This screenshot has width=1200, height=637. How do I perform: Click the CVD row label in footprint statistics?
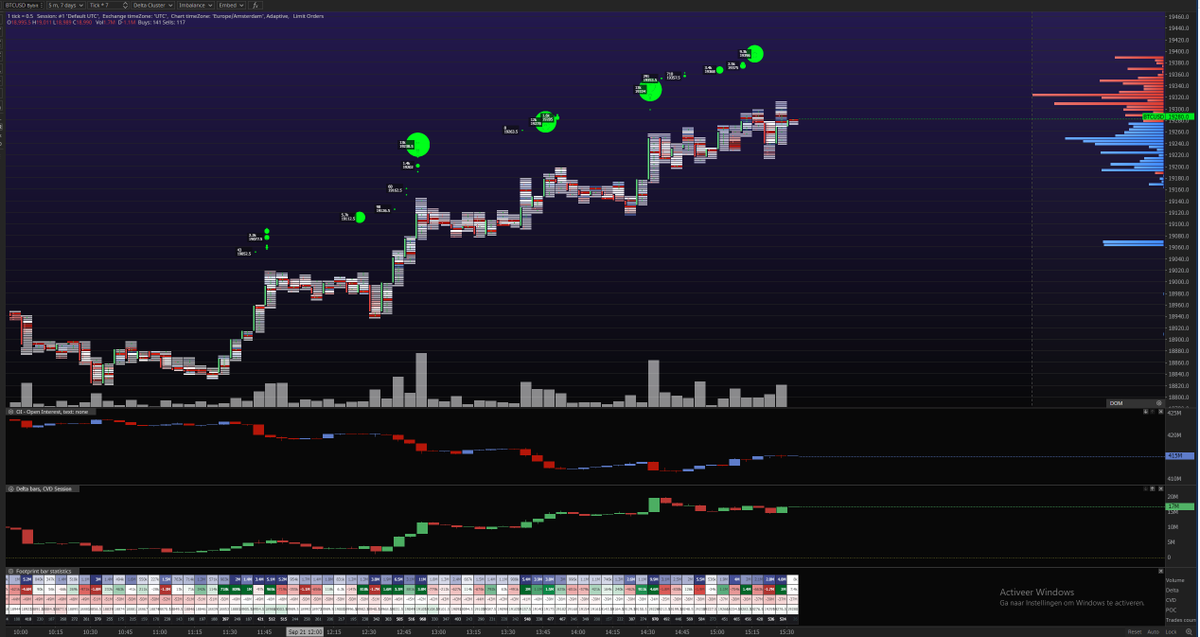[x=1172, y=600]
